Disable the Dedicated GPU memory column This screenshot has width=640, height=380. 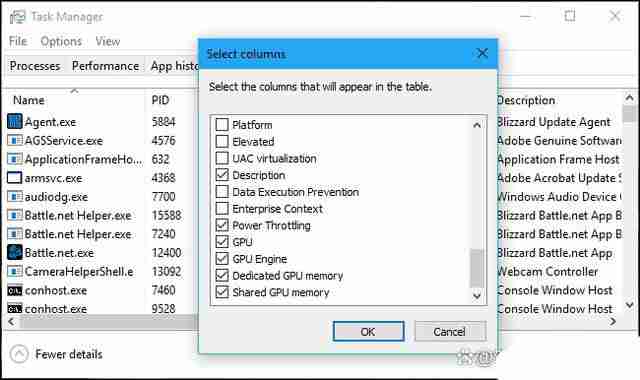(x=222, y=275)
